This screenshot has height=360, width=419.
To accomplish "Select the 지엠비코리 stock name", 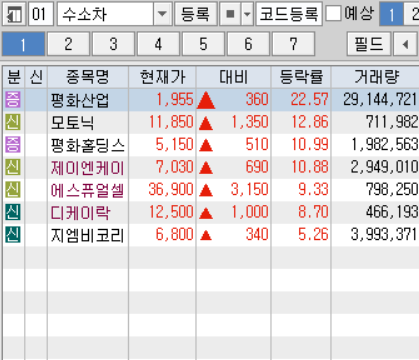I will coord(87,235).
